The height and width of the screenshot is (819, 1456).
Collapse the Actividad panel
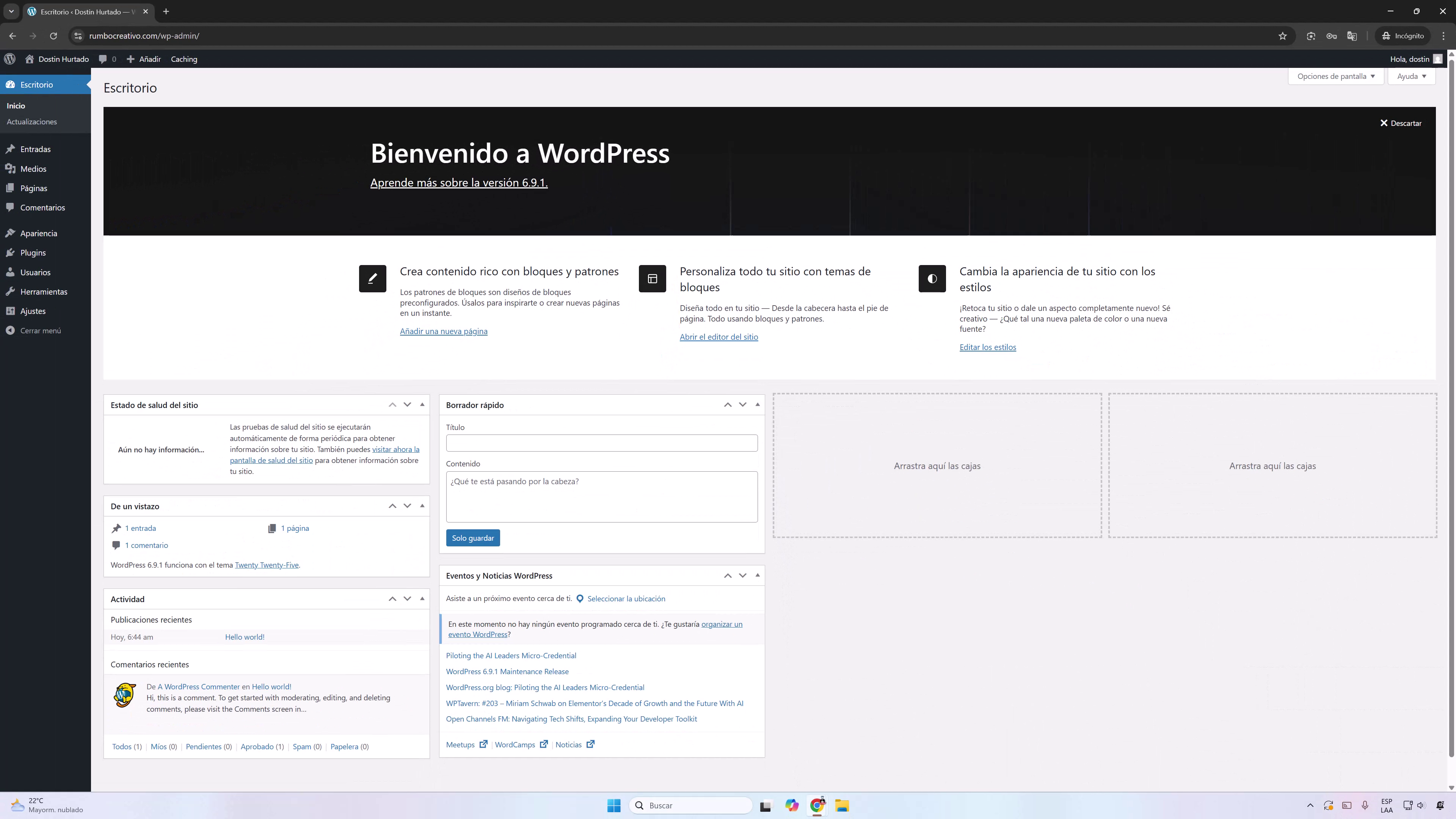422,599
